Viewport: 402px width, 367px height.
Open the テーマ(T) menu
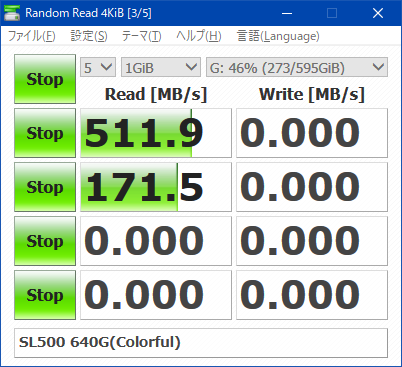click(x=141, y=36)
